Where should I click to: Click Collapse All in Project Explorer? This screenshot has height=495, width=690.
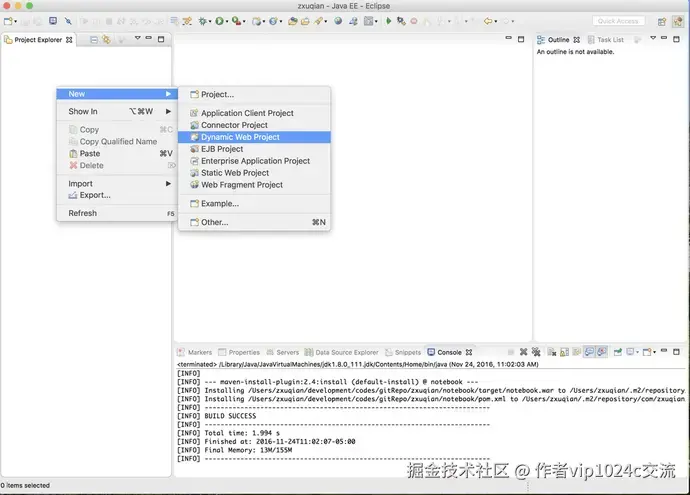[94, 40]
